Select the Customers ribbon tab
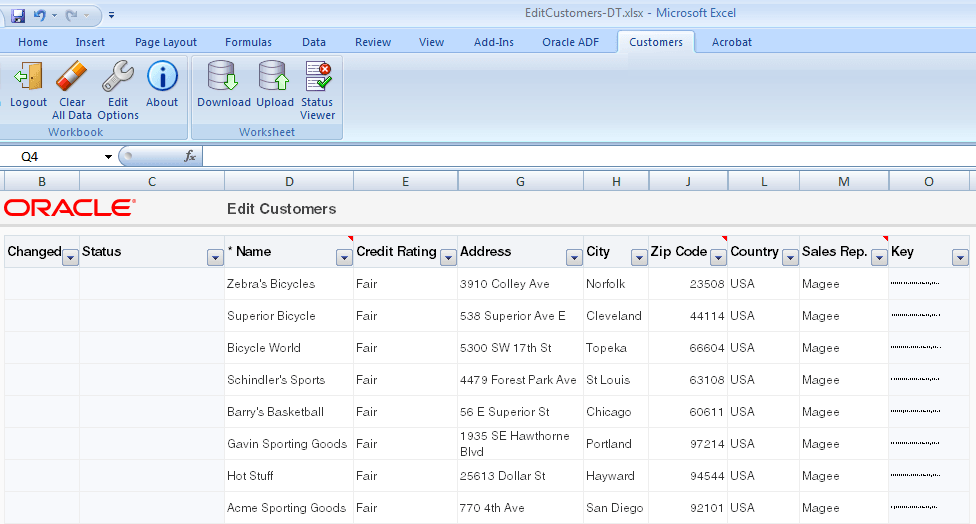The height and width of the screenshot is (524, 976). [x=656, y=42]
